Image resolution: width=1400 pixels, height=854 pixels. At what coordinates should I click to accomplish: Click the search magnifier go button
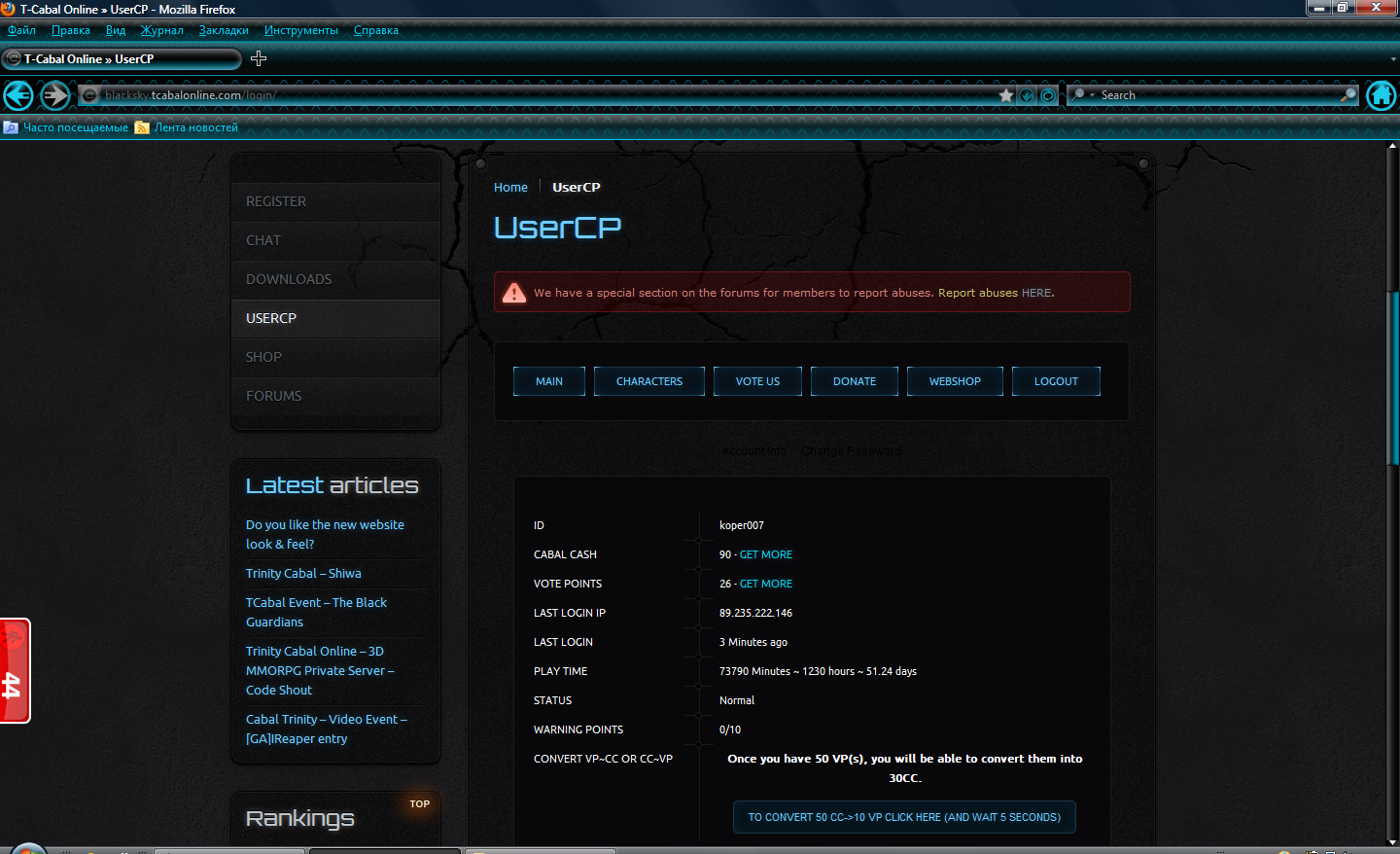1347,95
